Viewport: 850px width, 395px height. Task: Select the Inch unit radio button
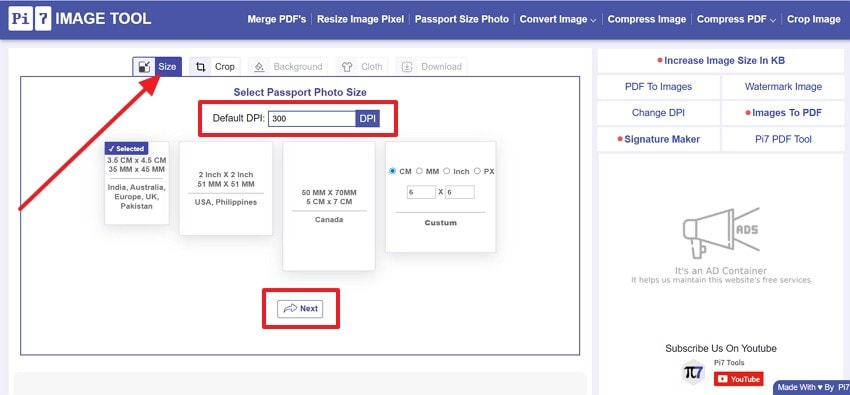[x=447, y=171]
